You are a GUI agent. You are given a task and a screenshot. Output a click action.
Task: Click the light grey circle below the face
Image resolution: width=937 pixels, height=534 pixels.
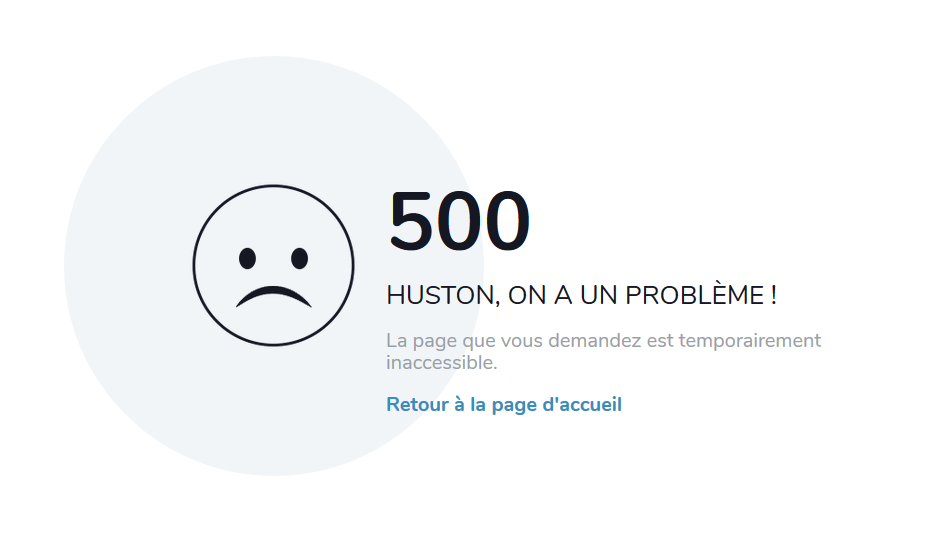pyautogui.click(x=273, y=412)
